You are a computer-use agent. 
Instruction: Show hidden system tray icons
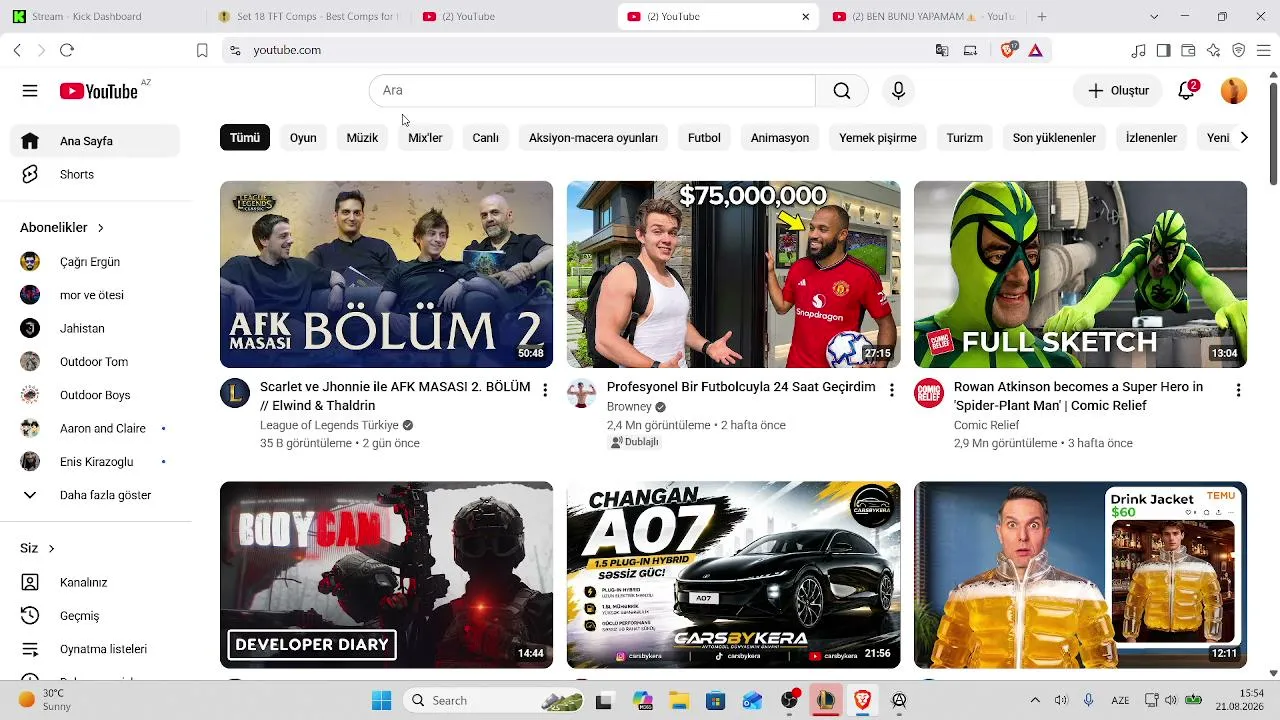pyautogui.click(x=1035, y=700)
